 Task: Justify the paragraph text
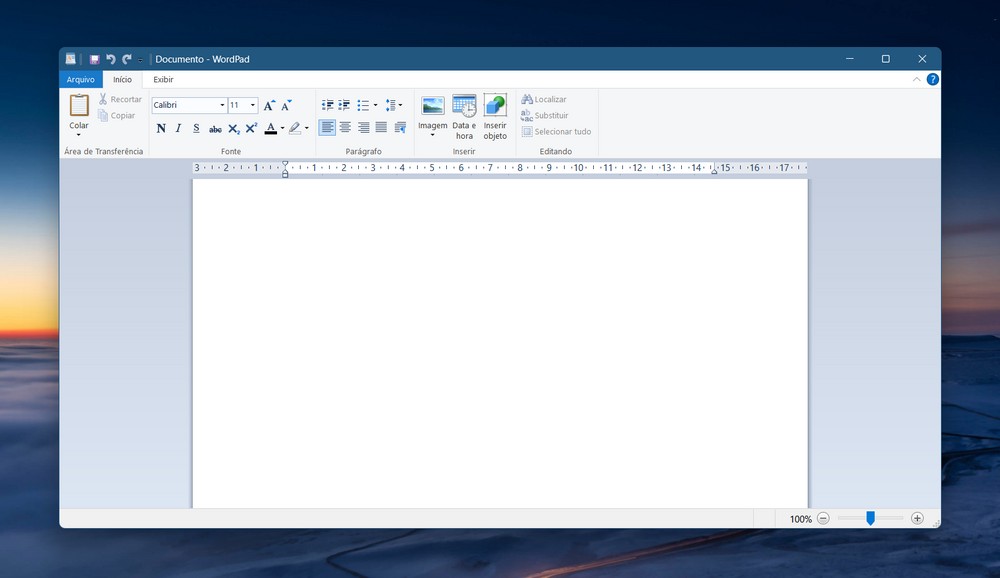[381, 128]
